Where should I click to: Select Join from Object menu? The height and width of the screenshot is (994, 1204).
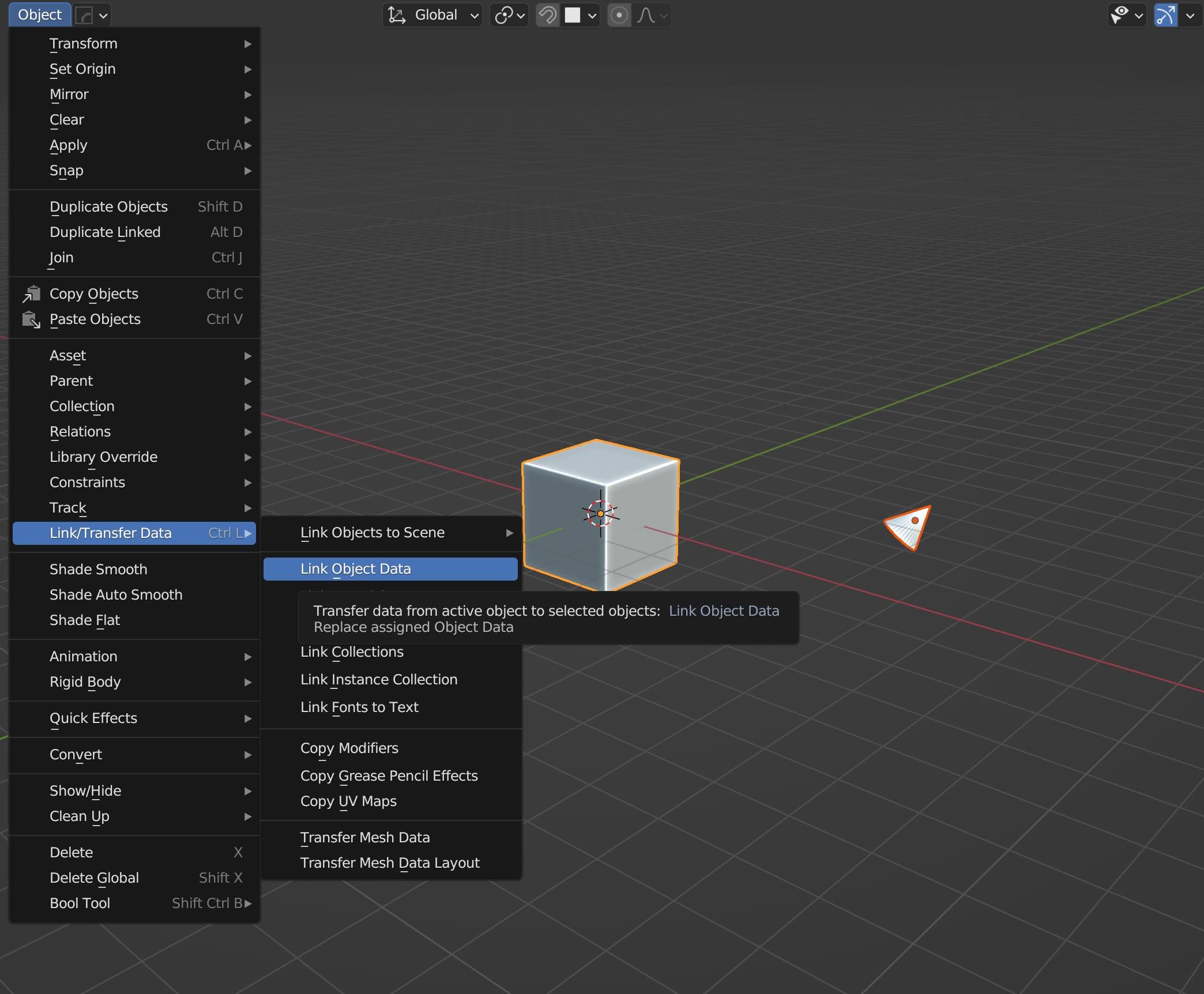coord(134,258)
